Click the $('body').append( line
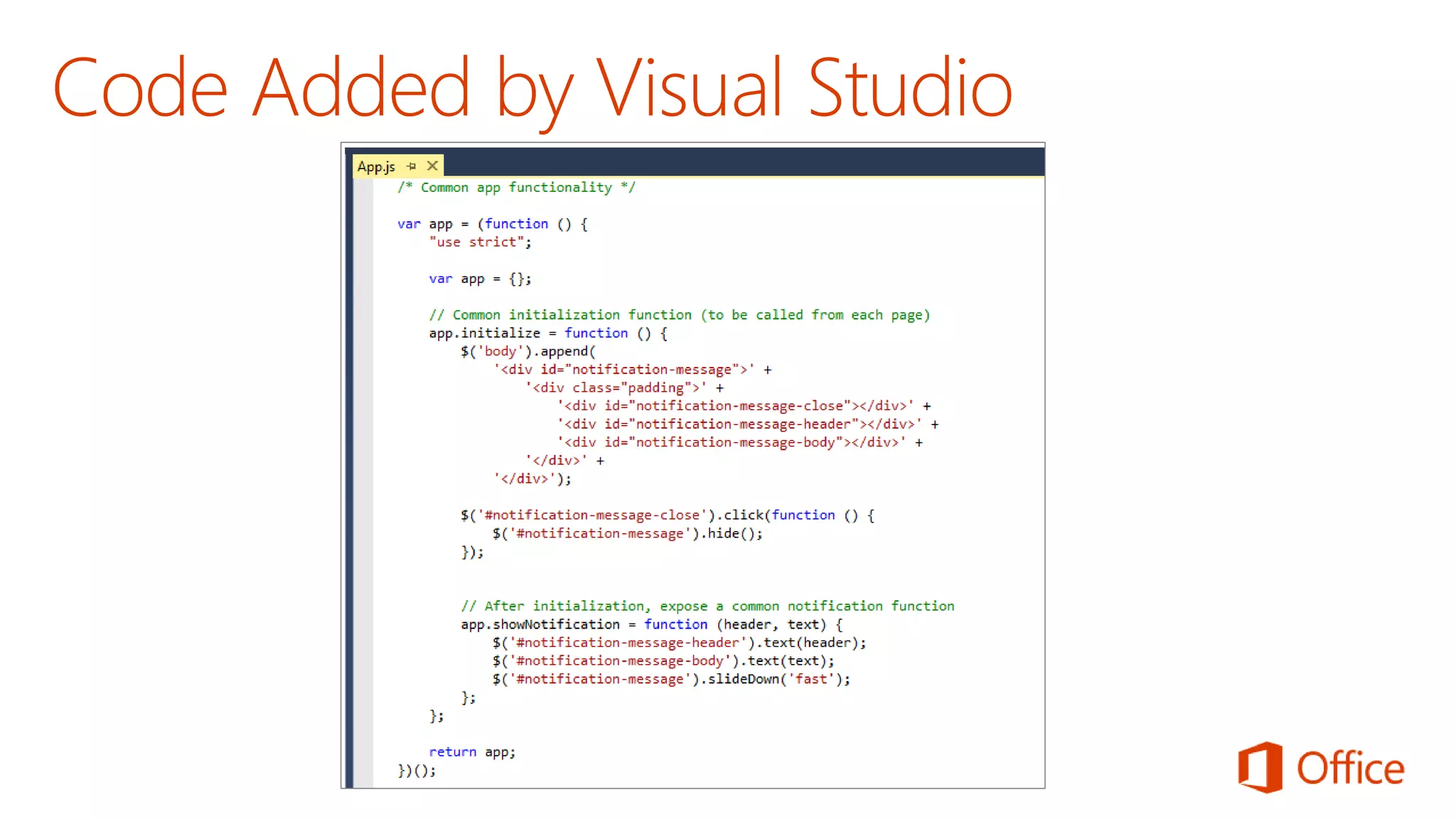 coord(528,351)
